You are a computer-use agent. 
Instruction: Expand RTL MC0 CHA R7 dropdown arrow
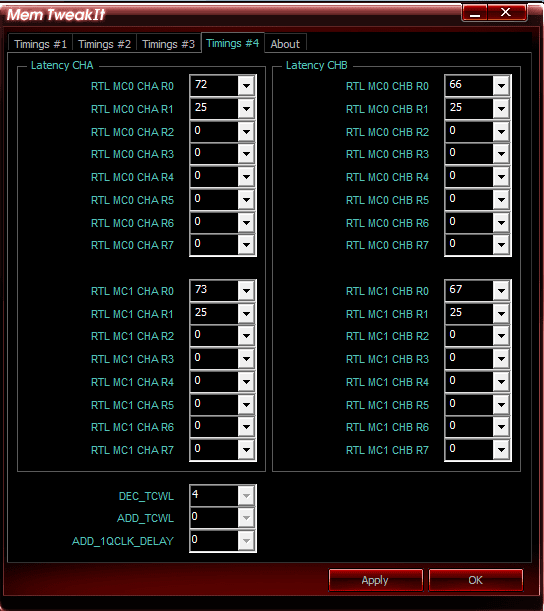[246, 245]
